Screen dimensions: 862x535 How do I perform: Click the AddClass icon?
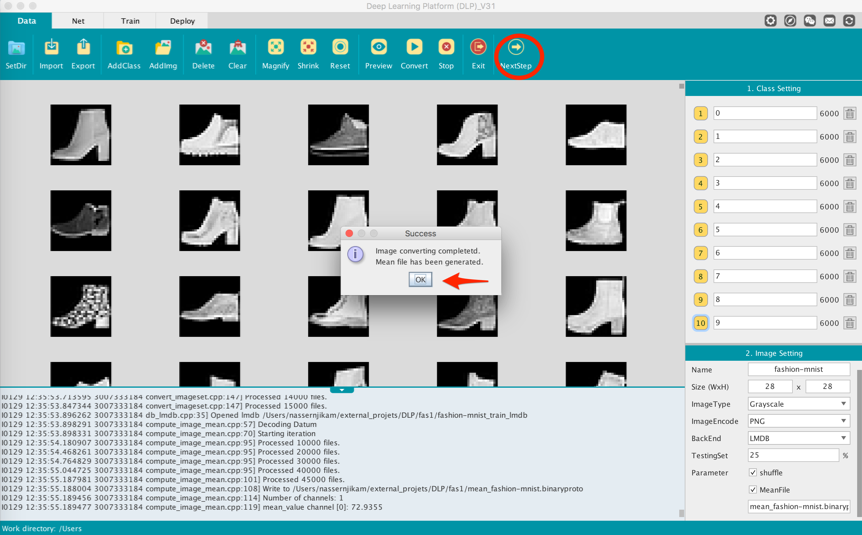[124, 48]
